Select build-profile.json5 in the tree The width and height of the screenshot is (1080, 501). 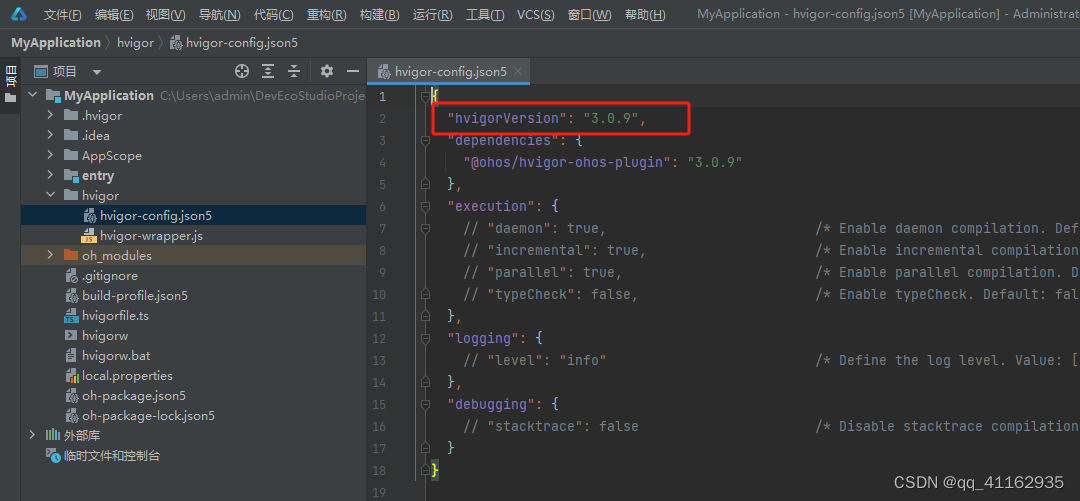point(134,296)
